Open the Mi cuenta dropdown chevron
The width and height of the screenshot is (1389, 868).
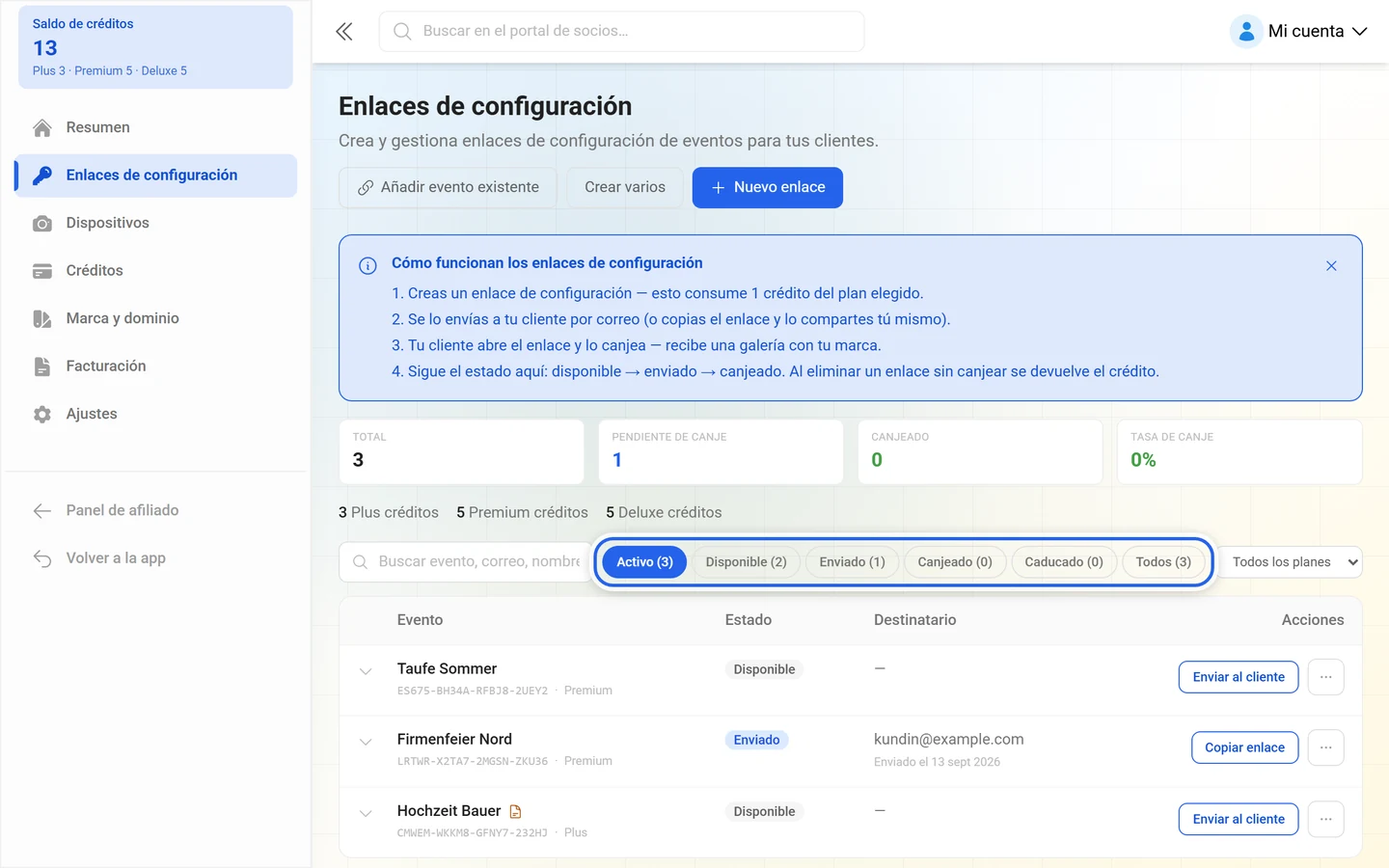1360,32
